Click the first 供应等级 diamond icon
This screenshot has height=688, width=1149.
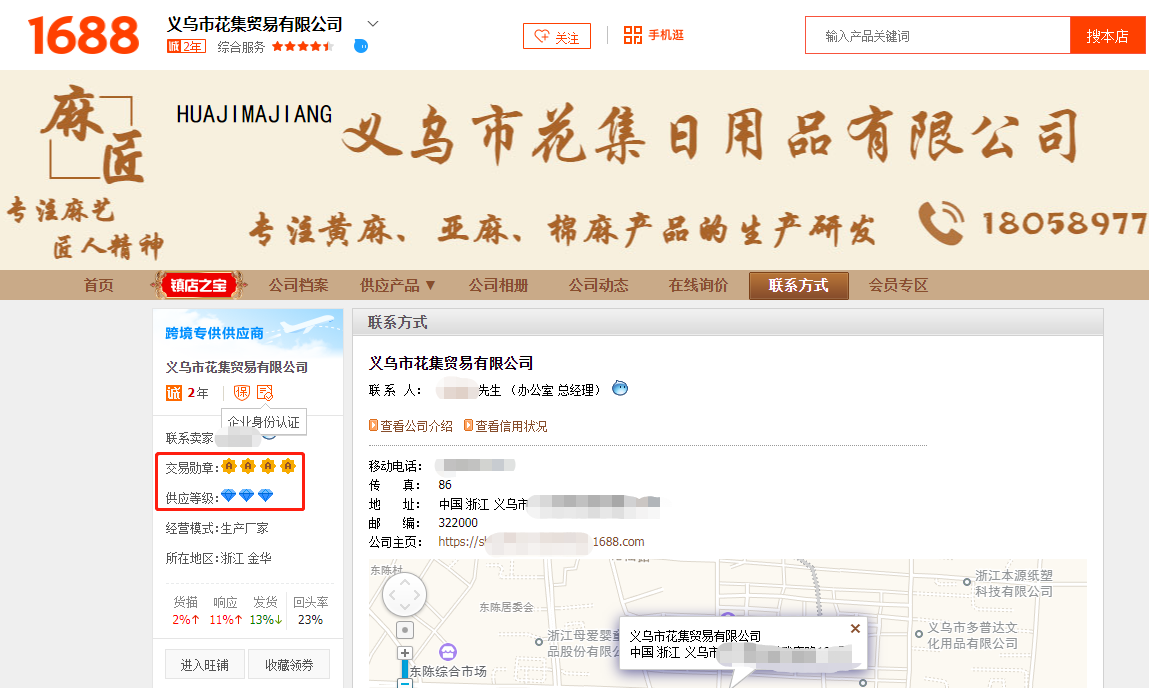[x=229, y=496]
